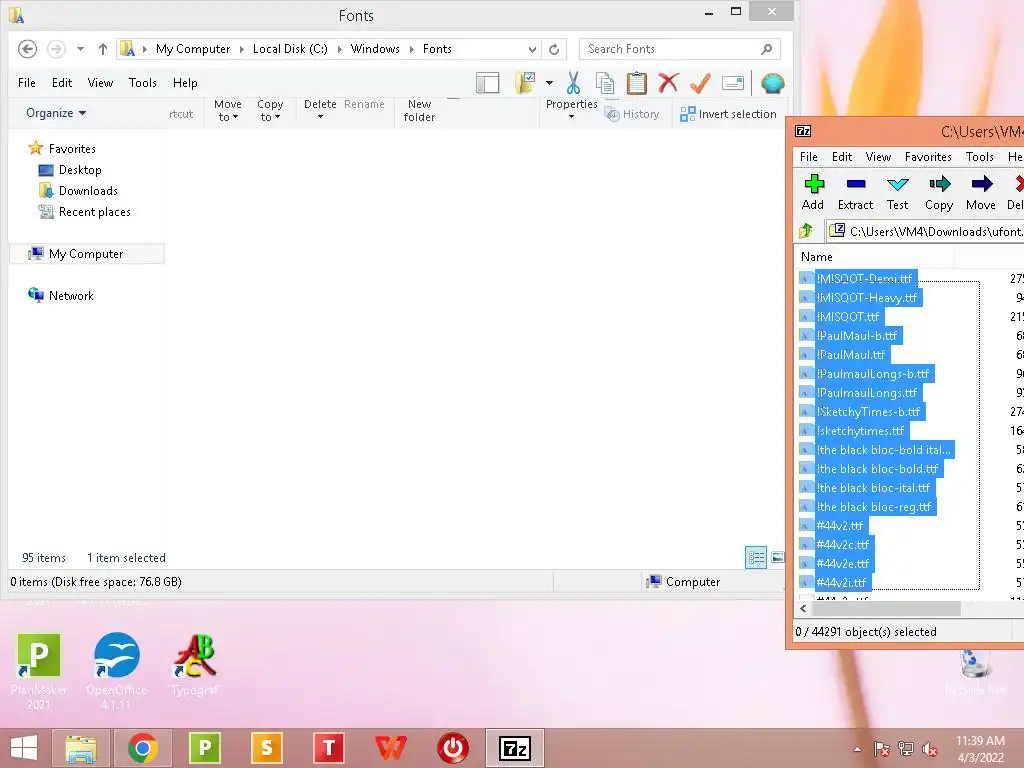Viewport: 1024px width, 768px height.
Task: Click the Copy pages icon in Fonts toolbar
Action: [605, 84]
